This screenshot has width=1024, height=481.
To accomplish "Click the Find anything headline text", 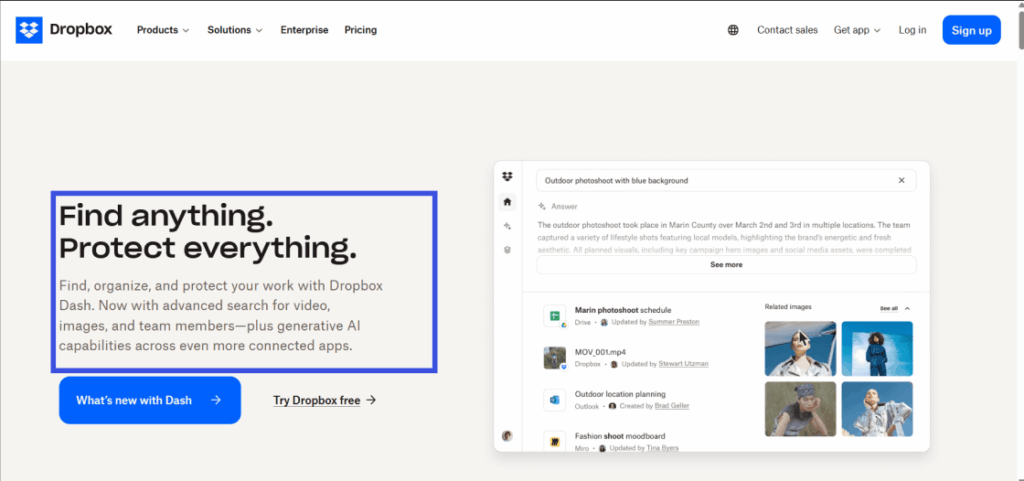I will click(166, 215).
